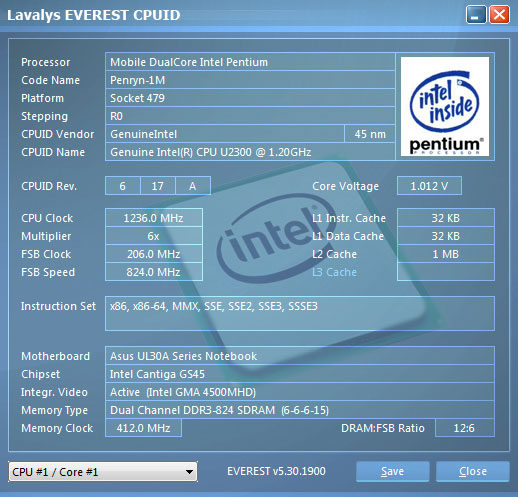Screen dimensions: 518x497
Task: Click the FSB Speed 824.0 MHz value
Action: tap(154, 272)
